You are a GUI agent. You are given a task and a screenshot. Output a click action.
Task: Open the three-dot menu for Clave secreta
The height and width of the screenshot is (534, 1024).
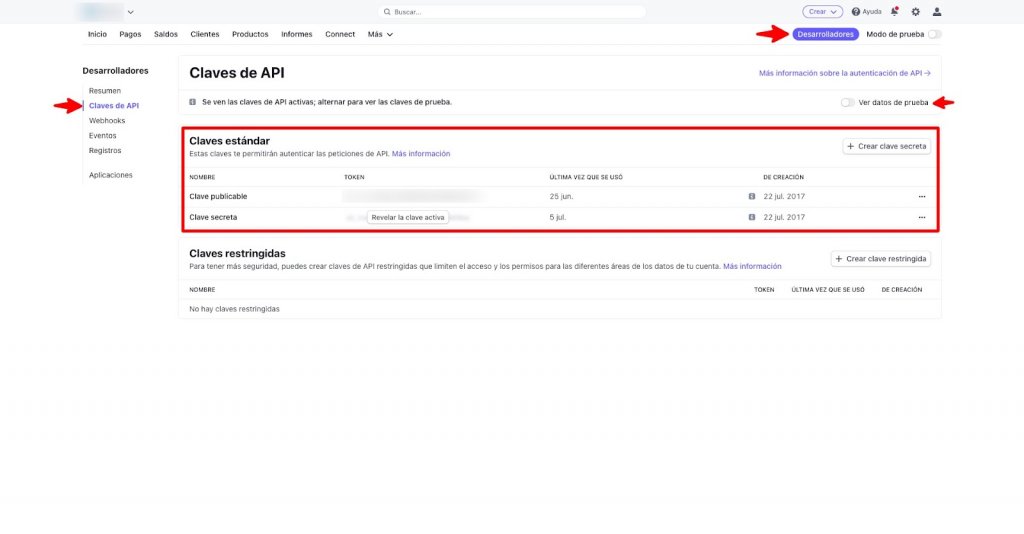tap(922, 217)
